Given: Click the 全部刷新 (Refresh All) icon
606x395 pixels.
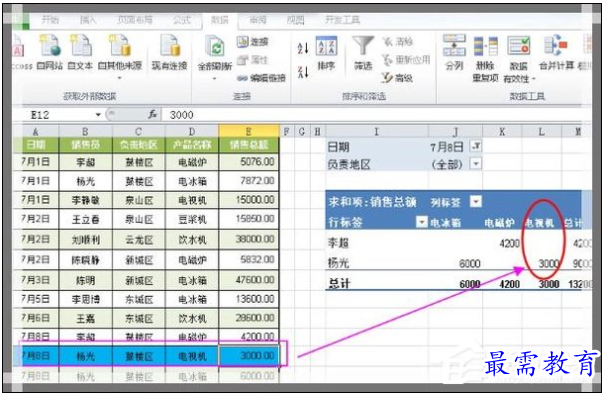Looking at the screenshot, I should coord(215,52).
